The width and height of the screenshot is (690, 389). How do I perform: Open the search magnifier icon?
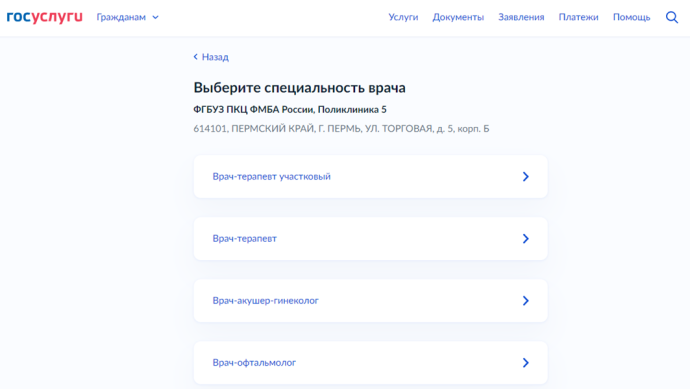[x=672, y=17]
